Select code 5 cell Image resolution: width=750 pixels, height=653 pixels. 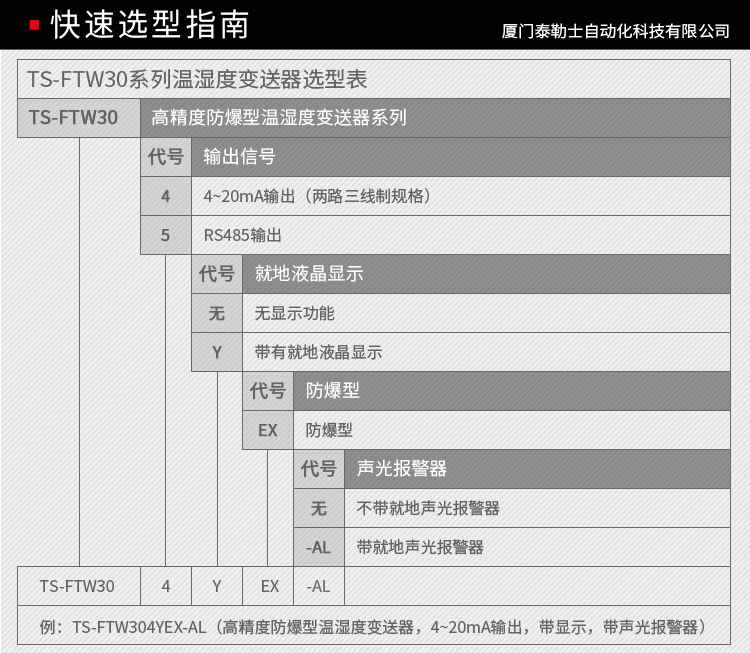[166, 235]
